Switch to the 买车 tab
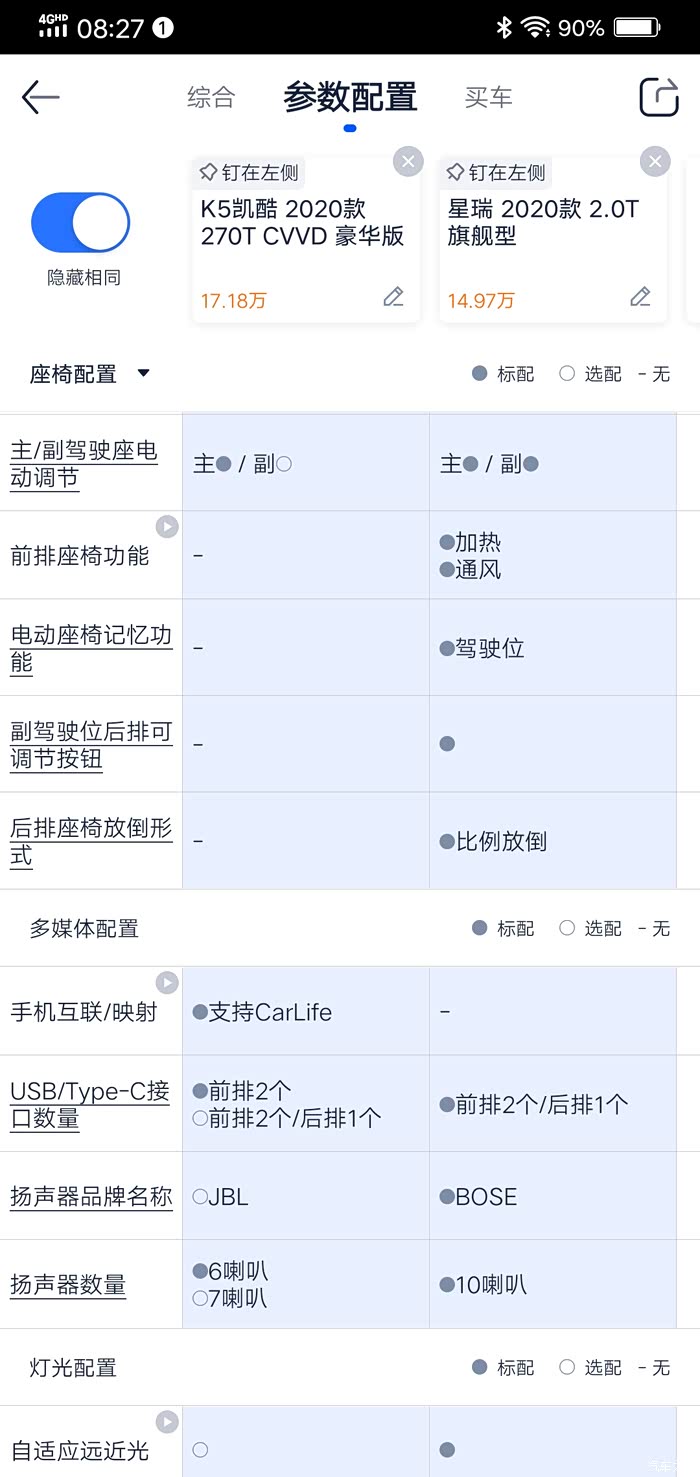The width and height of the screenshot is (700, 1477). pyautogui.click(x=488, y=97)
